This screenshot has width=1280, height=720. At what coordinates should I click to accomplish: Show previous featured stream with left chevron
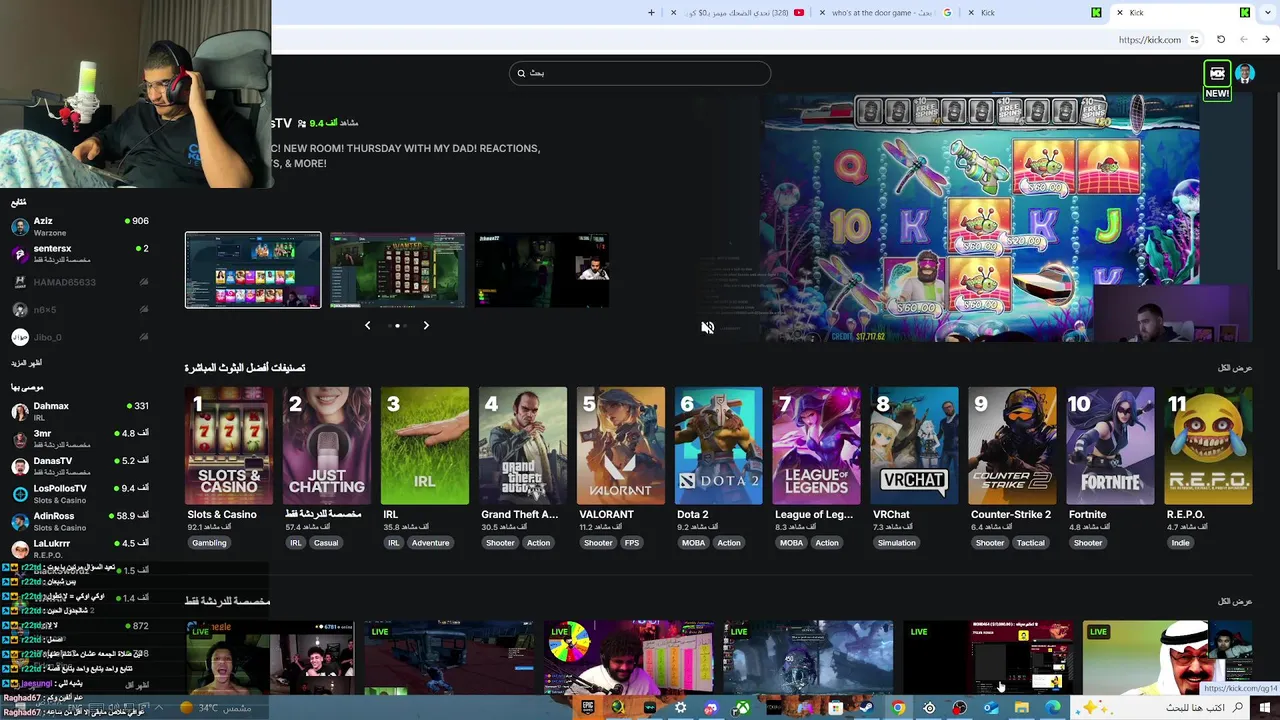[x=367, y=325]
